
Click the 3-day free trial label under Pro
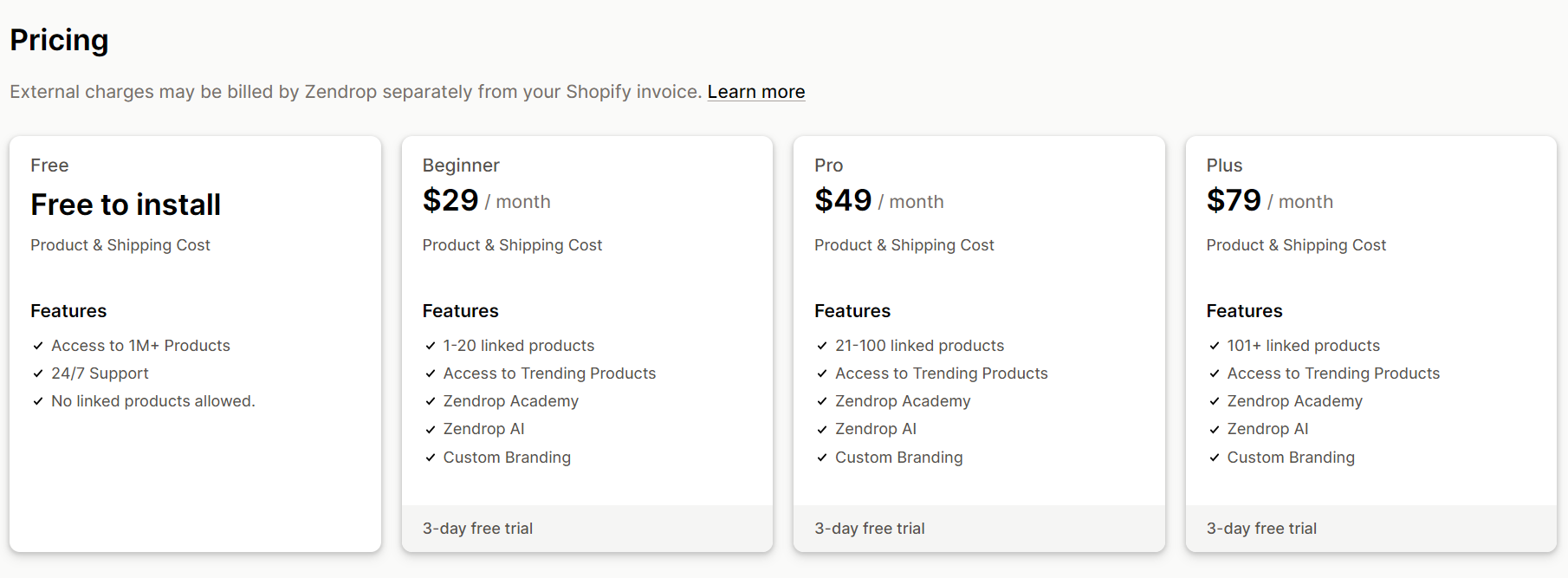click(869, 528)
